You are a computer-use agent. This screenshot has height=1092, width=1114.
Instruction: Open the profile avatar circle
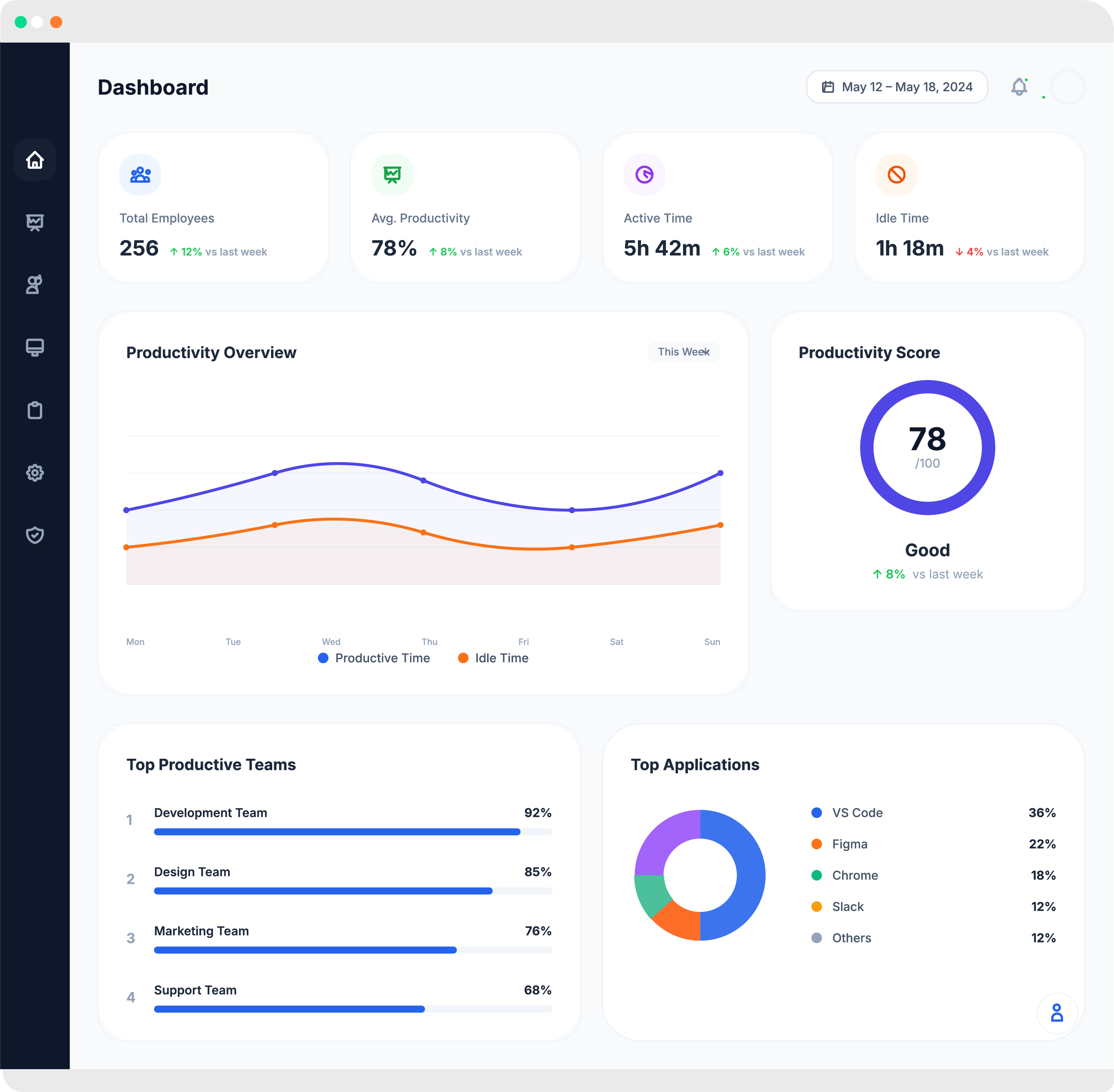point(1068,87)
